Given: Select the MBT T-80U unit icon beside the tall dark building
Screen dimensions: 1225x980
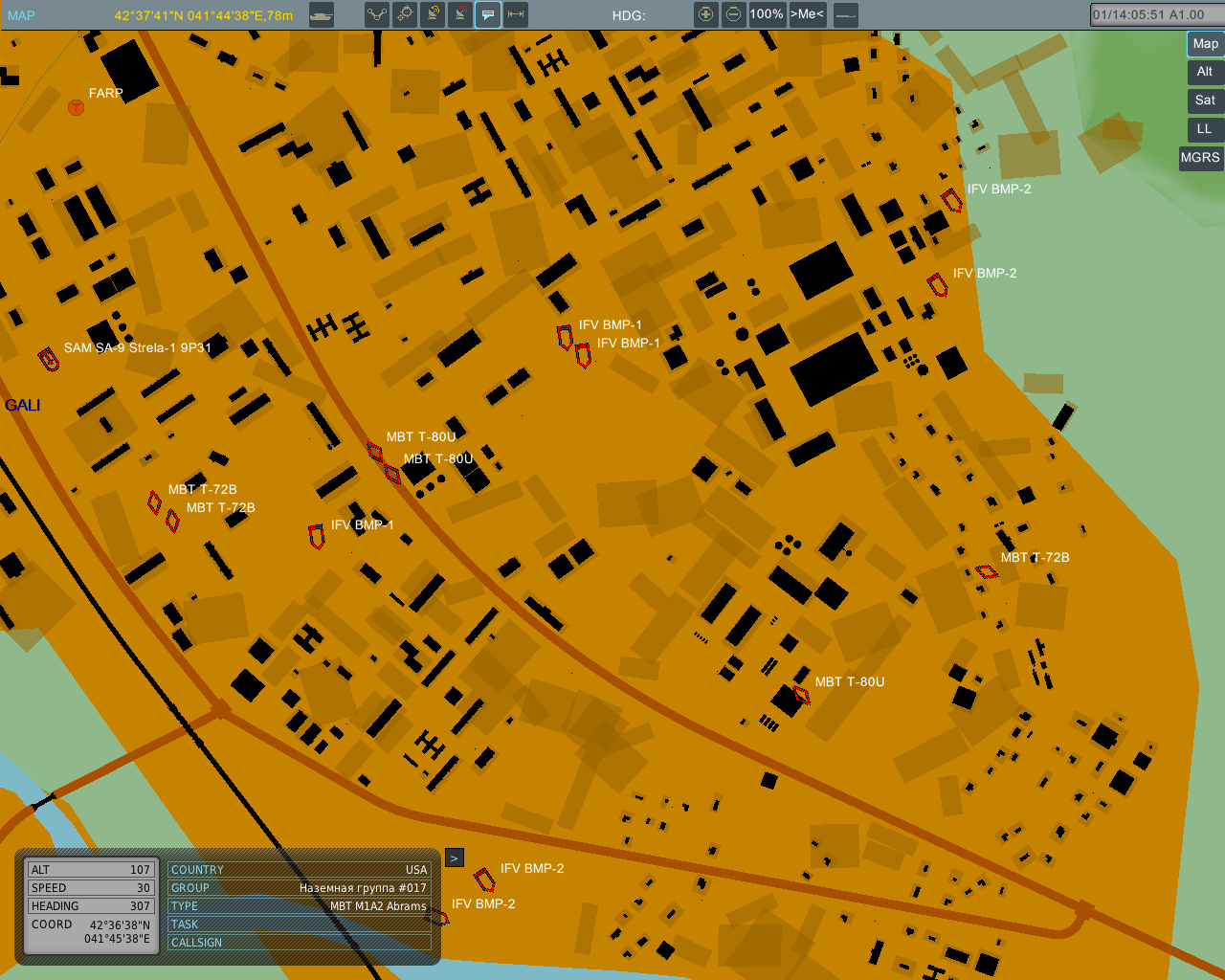Looking at the screenshot, I should [801, 695].
